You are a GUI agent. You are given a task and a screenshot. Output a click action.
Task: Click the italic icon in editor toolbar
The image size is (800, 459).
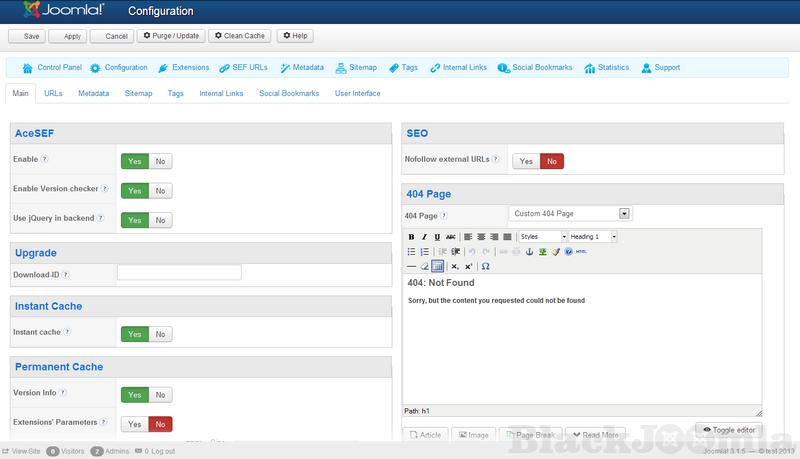424,237
